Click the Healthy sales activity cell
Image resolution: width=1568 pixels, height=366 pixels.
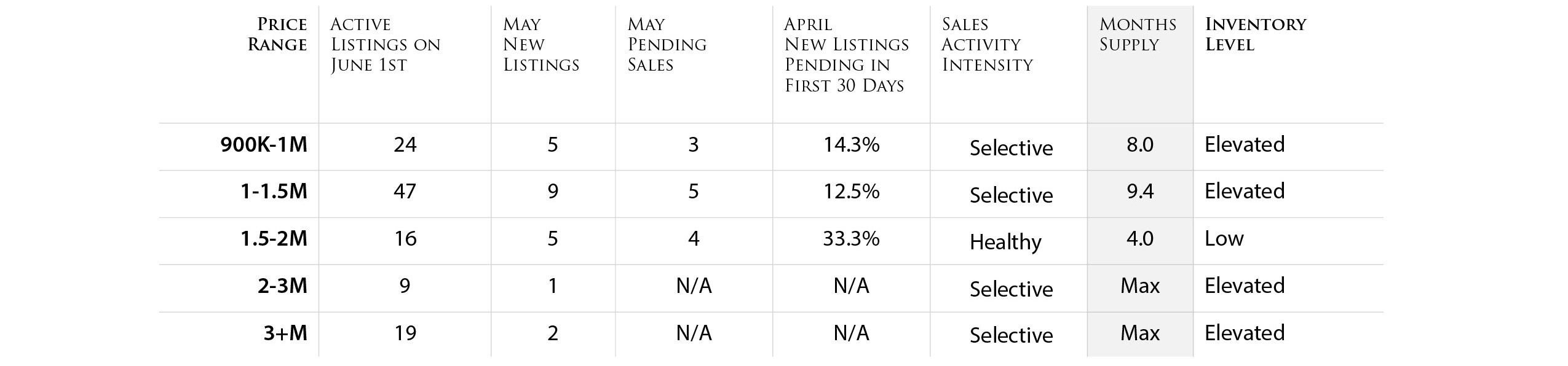click(1005, 243)
